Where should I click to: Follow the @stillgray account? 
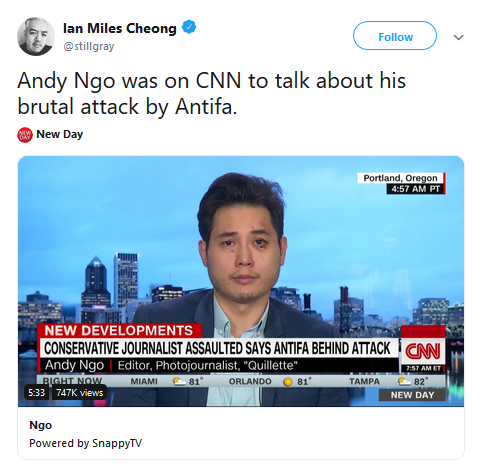tap(395, 36)
